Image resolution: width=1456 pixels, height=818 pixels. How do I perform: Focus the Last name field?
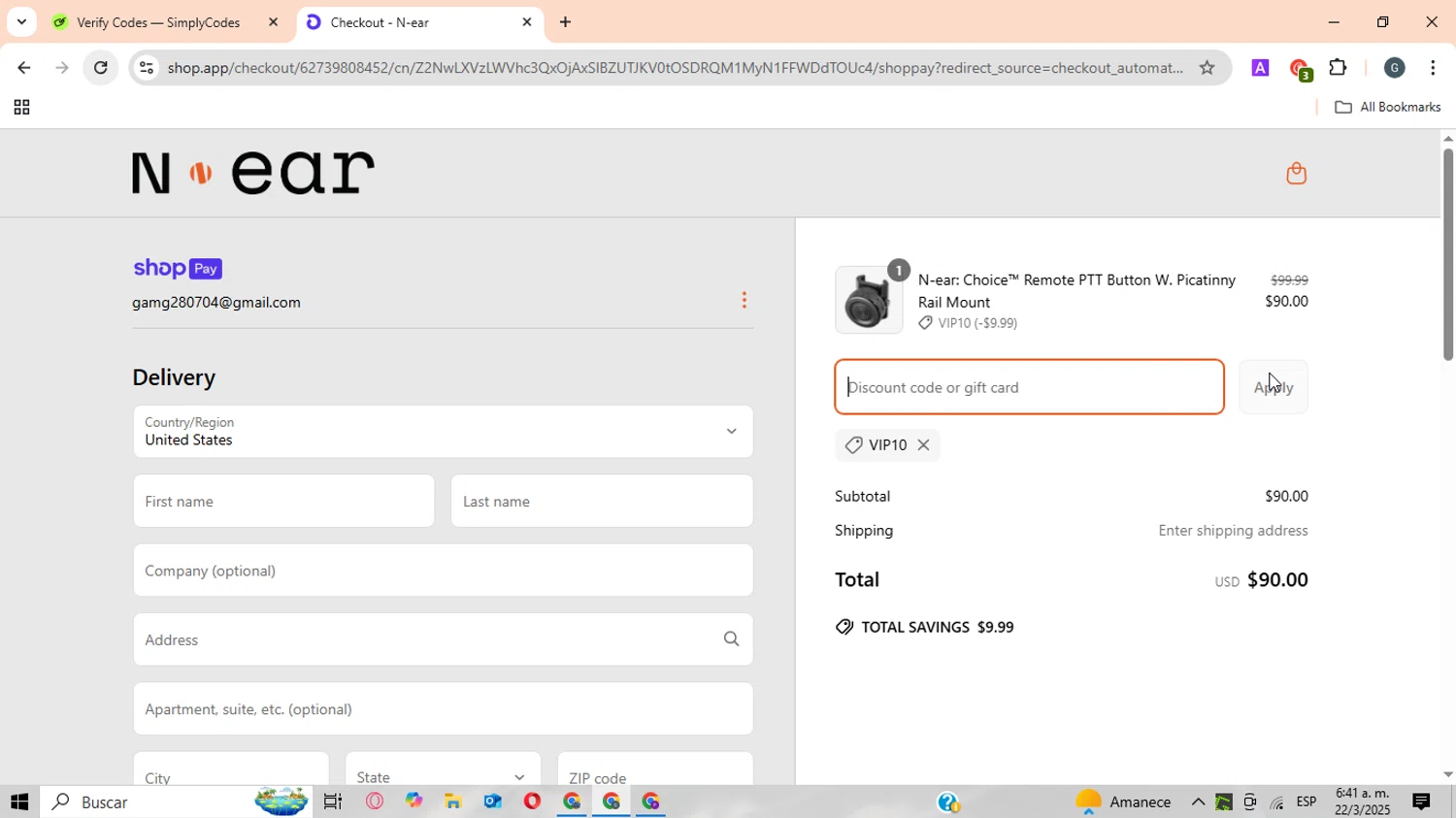[x=602, y=502]
